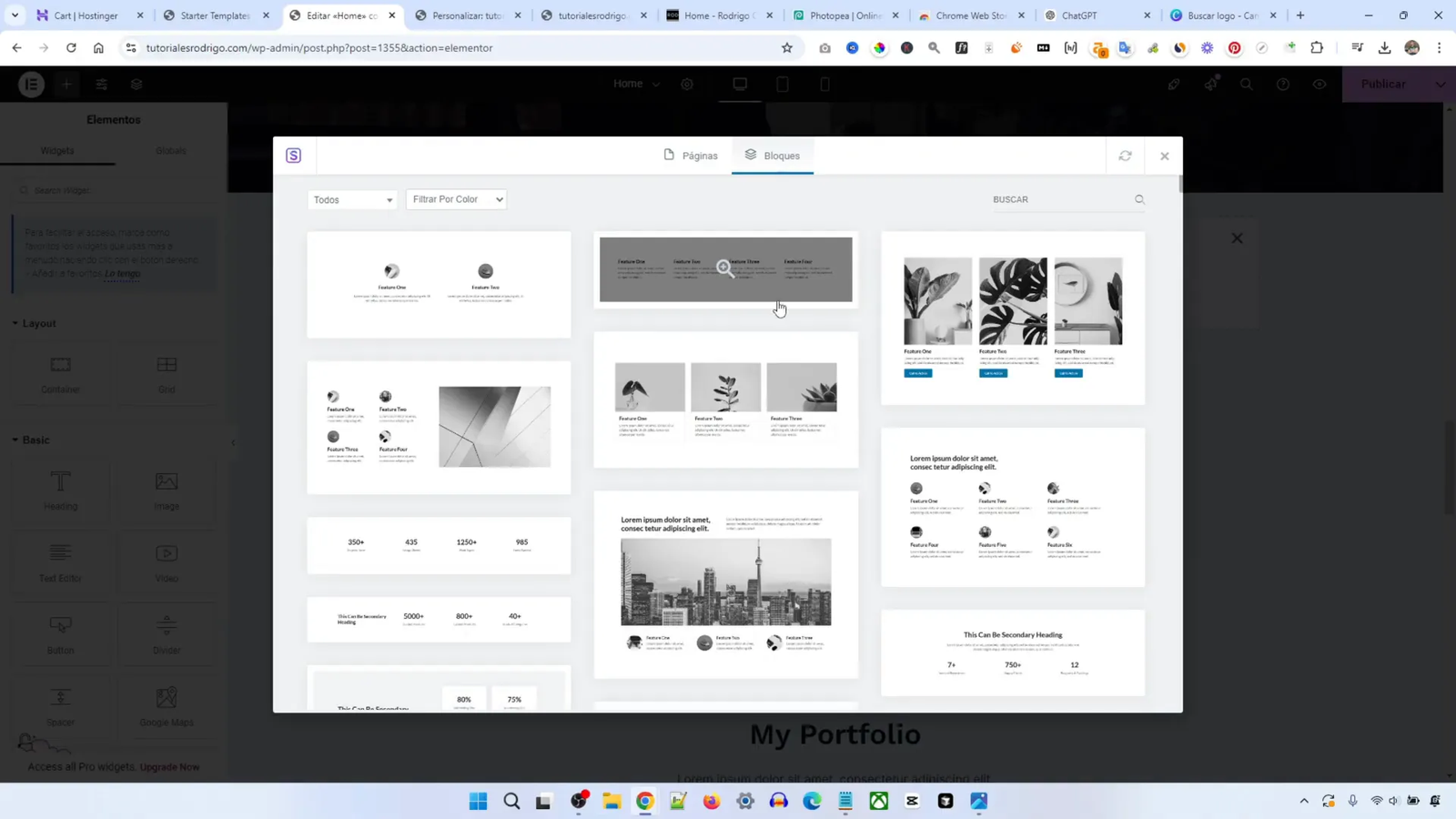1456x819 pixels.
Task: Select the Heading widget
Action: pos(60,491)
